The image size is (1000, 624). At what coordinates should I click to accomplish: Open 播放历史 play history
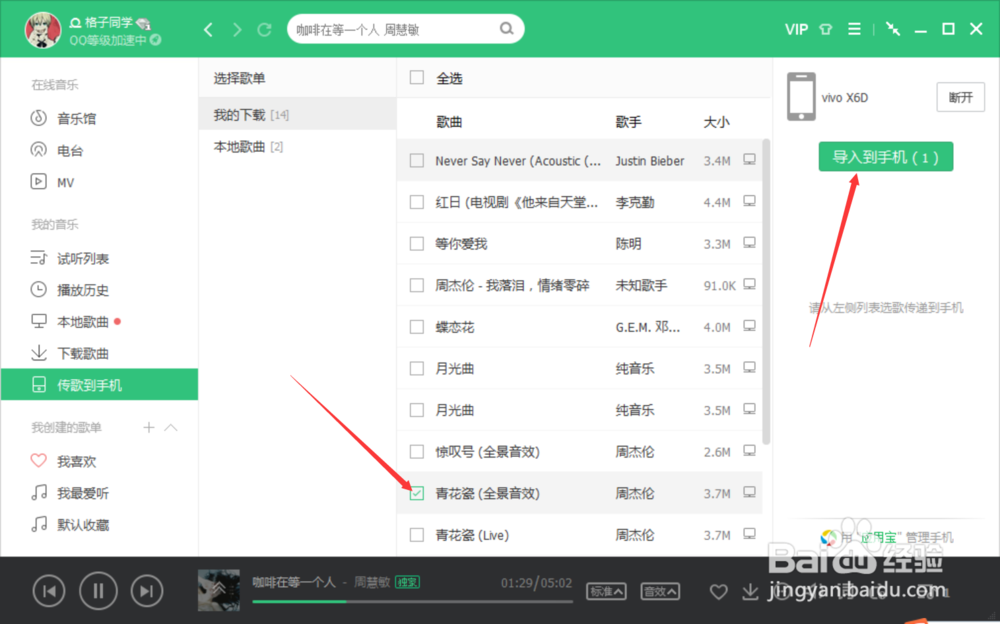[70, 290]
